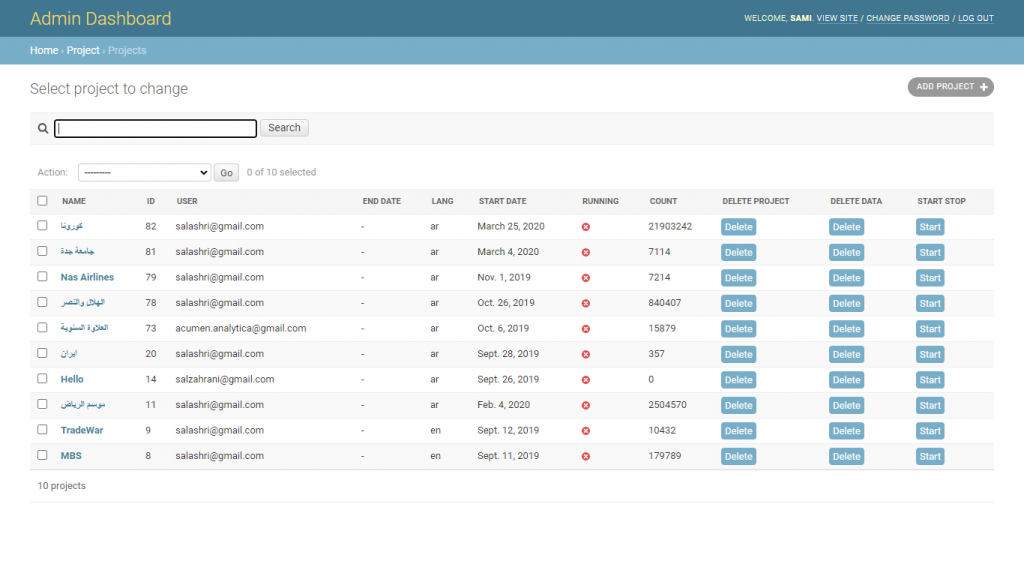Open the Action dropdown menu
1024x576 pixels.
pos(144,172)
